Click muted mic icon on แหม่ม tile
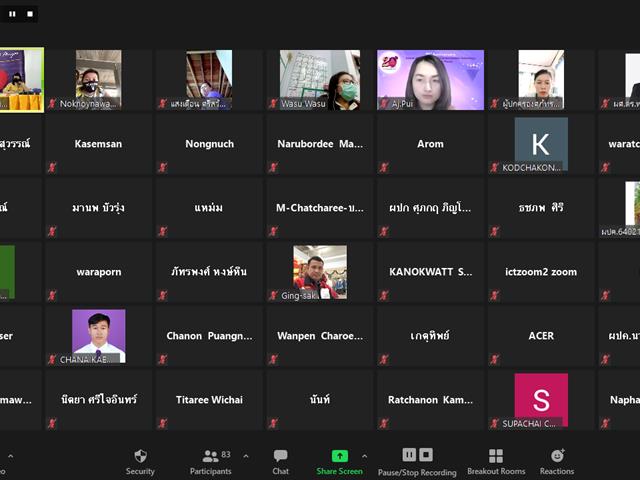This screenshot has height=480, width=640. click(162, 231)
